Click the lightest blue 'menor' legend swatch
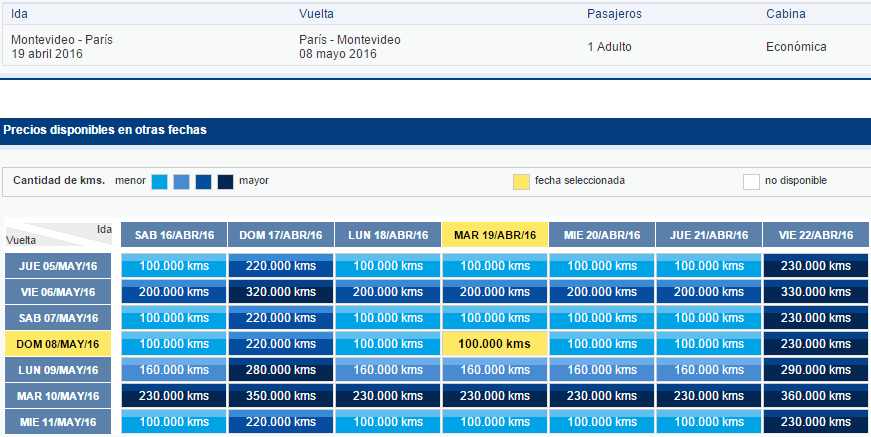Image resolution: width=871 pixels, height=437 pixels. (x=159, y=182)
